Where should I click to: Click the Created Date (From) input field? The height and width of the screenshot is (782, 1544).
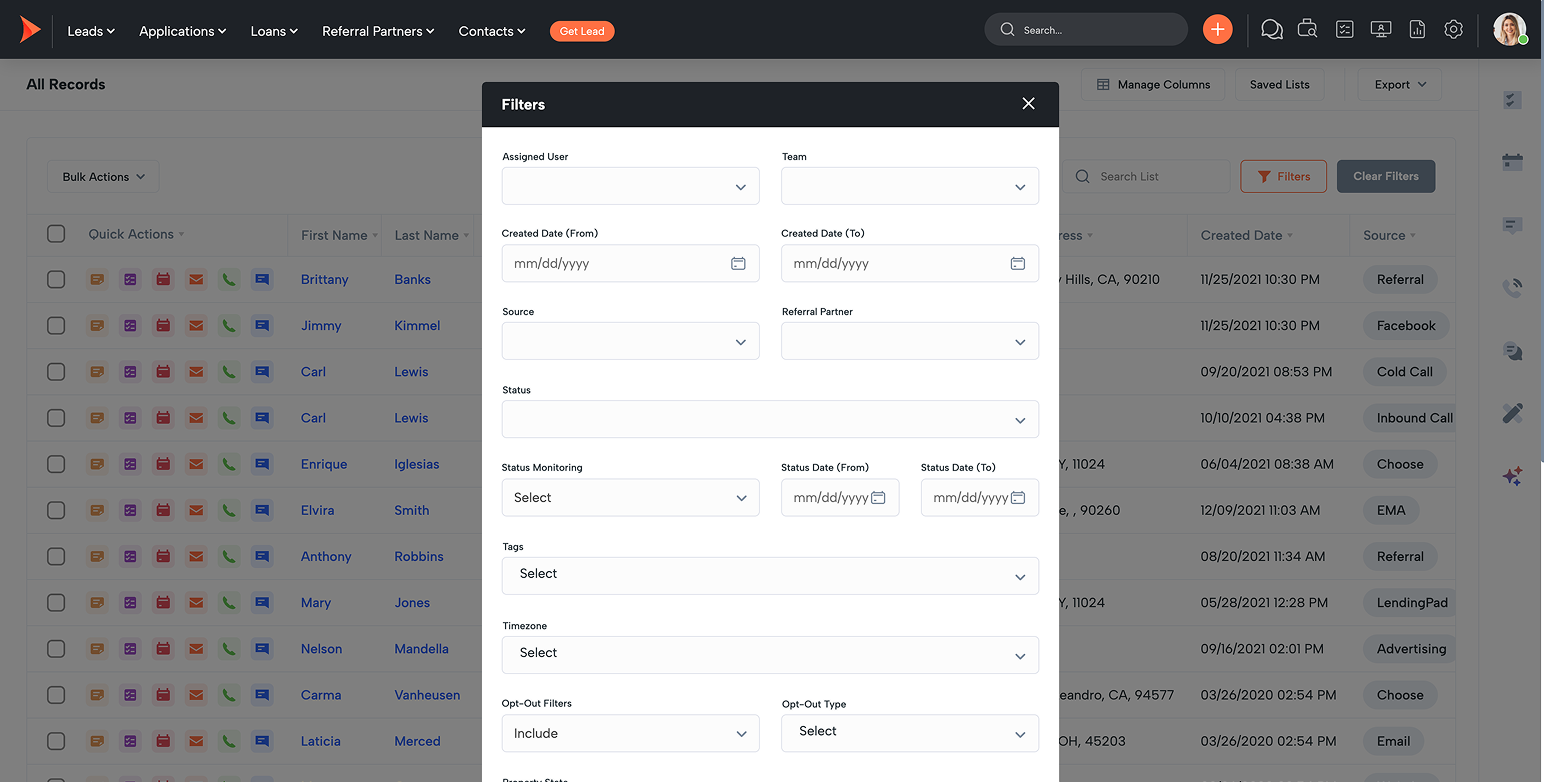630,264
